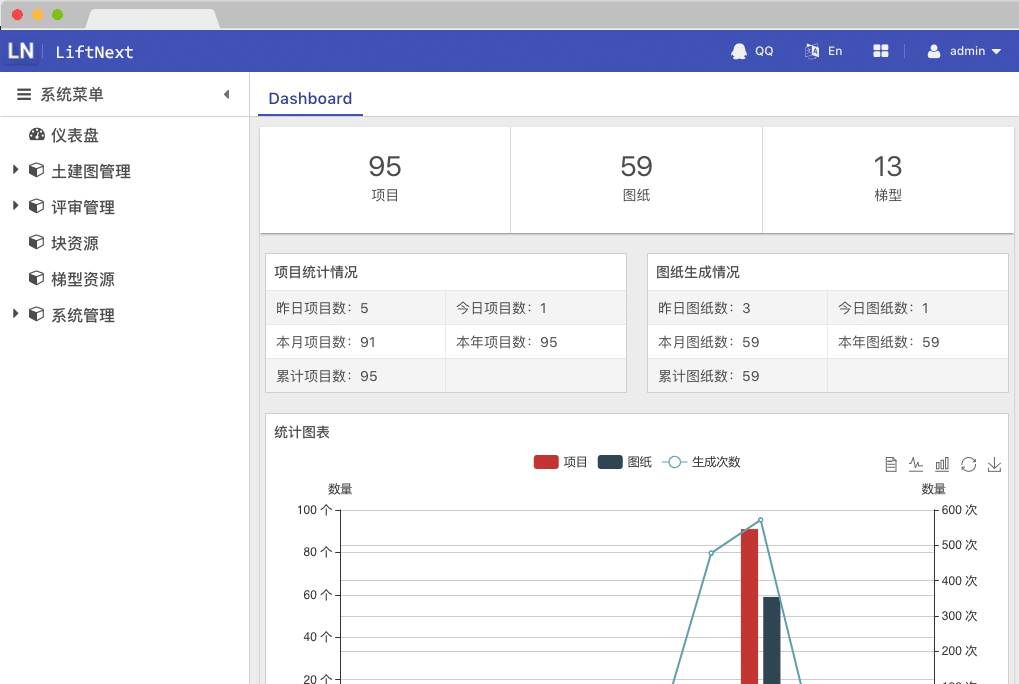
Task: Select the 评审管理 menu entry
Action: coord(83,207)
